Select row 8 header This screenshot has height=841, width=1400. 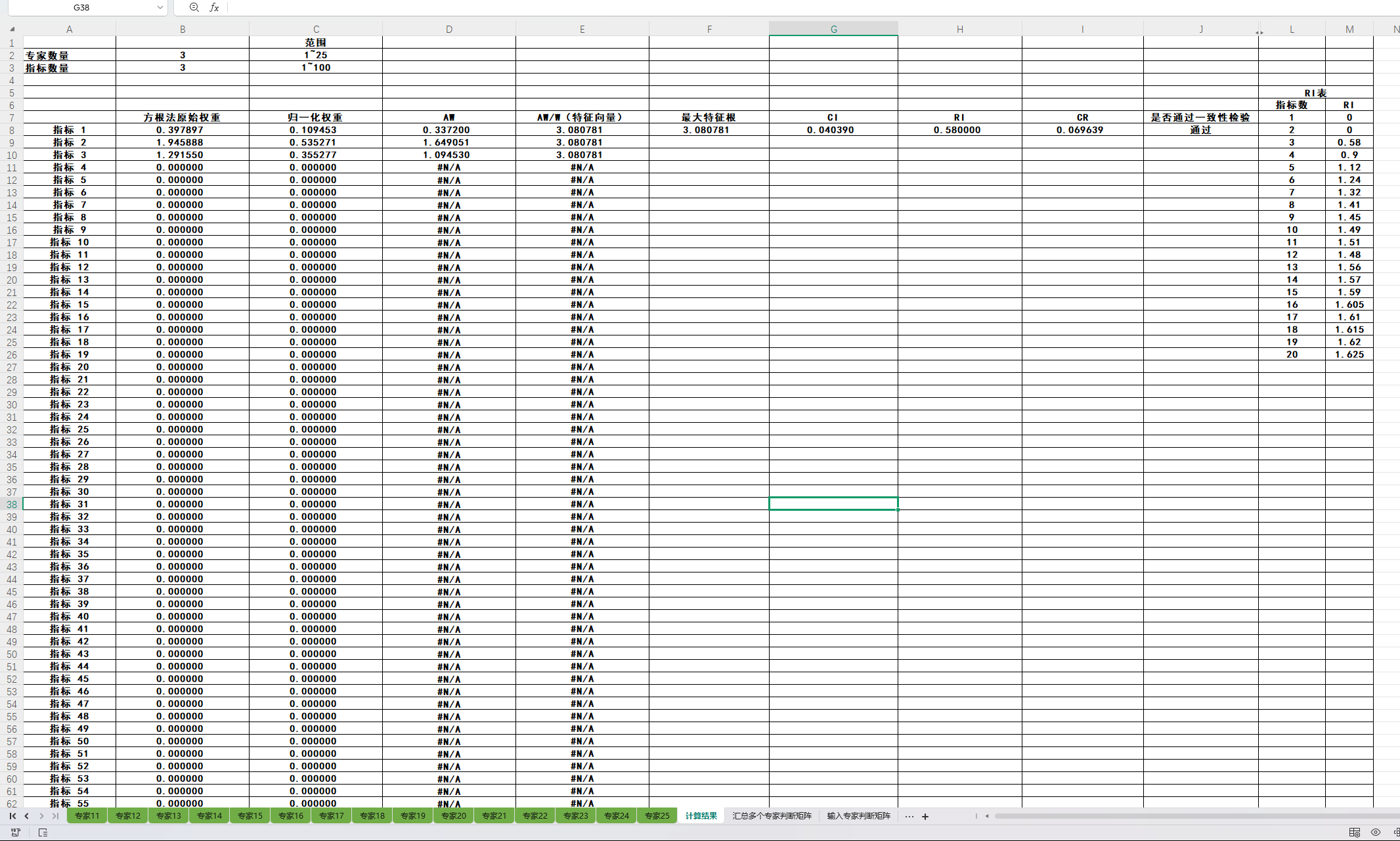coord(12,130)
